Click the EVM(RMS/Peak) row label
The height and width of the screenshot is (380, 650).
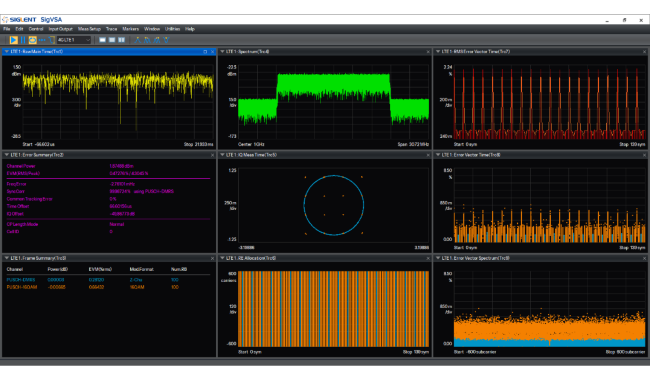point(23,173)
